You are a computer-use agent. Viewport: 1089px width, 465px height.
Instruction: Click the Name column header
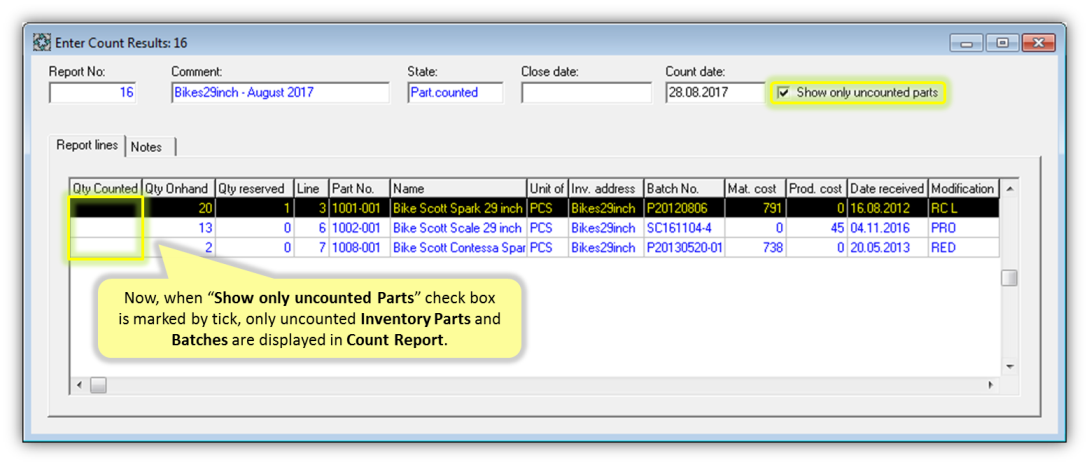[x=458, y=188]
